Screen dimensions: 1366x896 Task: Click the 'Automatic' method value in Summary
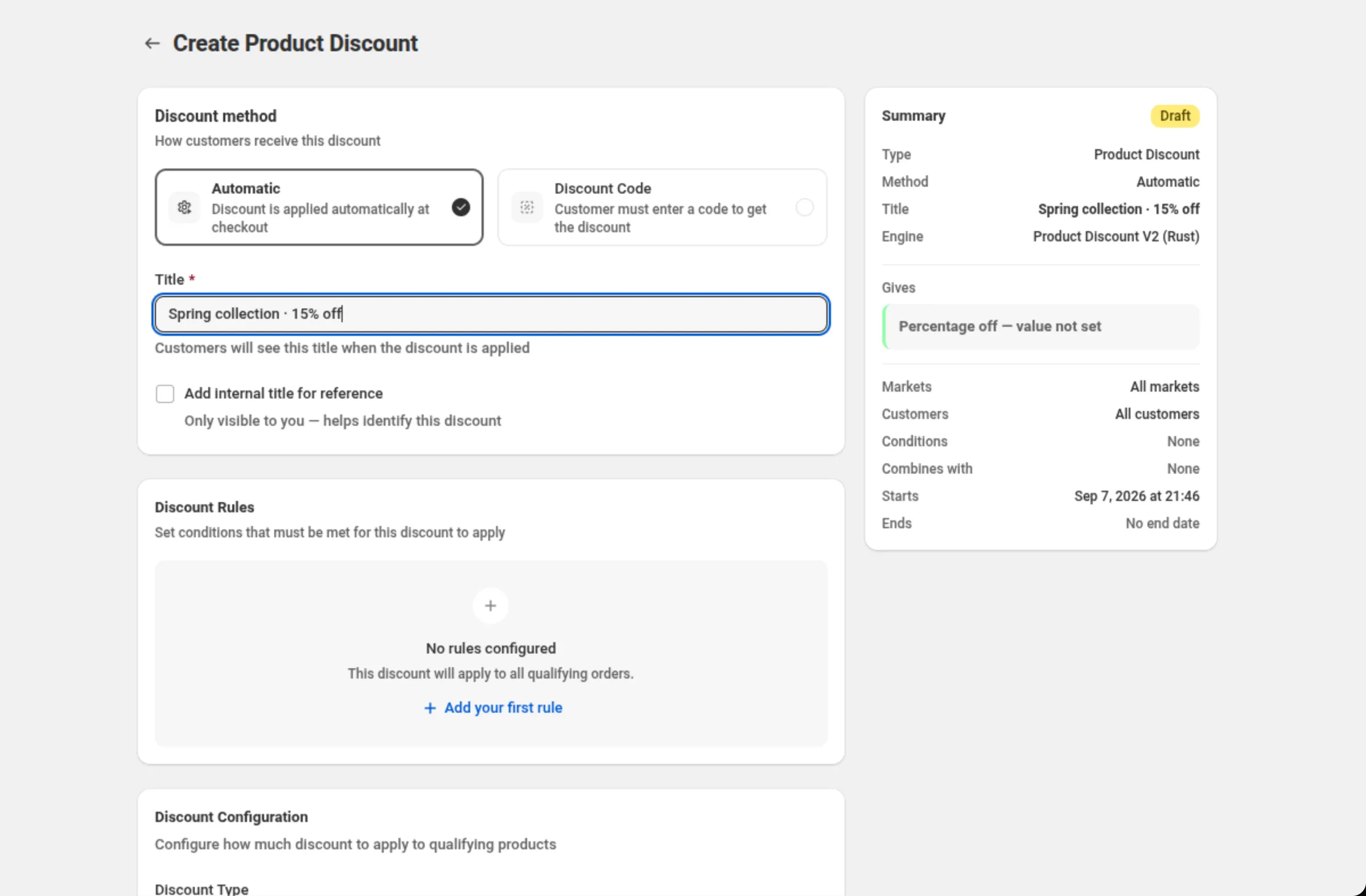[1167, 182]
